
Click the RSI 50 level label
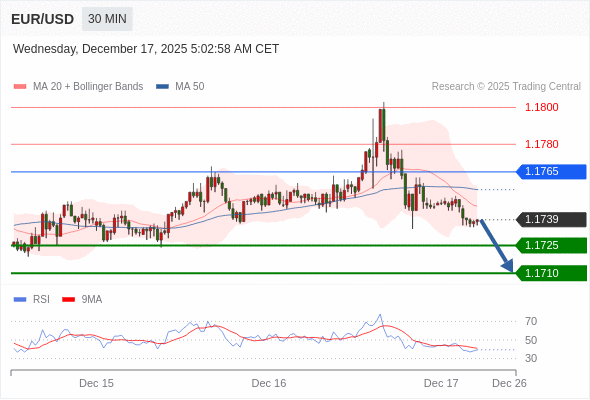pos(531,340)
